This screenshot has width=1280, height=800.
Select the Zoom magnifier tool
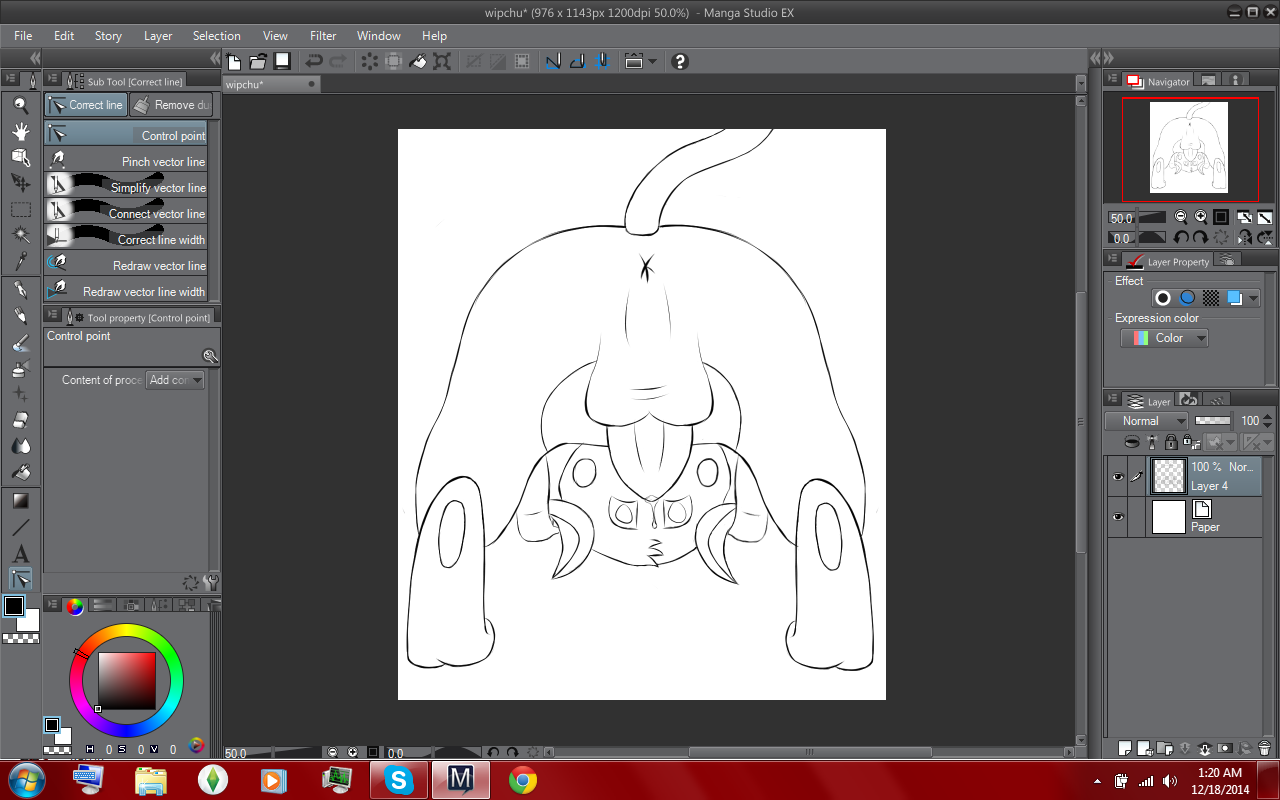20,105
